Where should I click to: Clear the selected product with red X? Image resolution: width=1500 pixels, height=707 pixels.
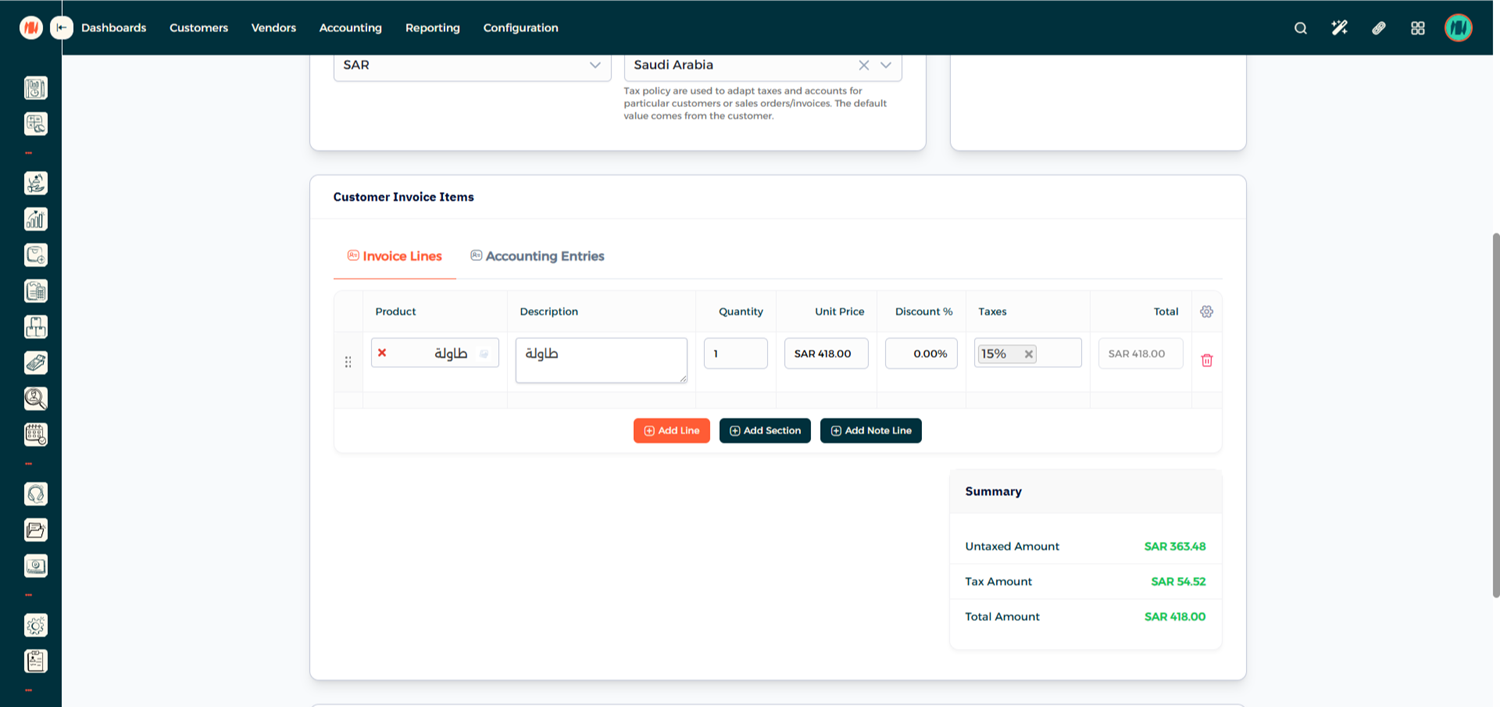tap(382, 353)
